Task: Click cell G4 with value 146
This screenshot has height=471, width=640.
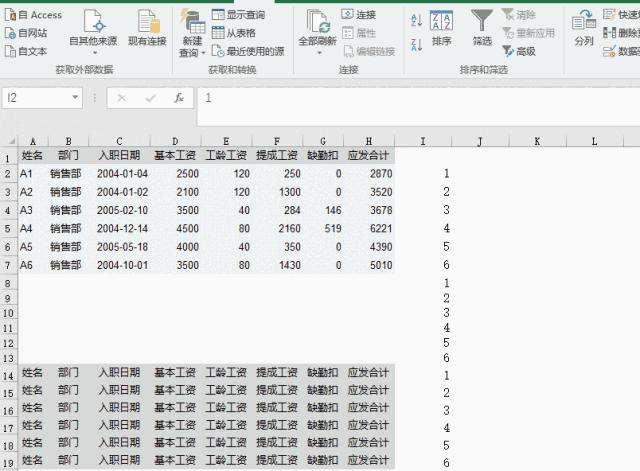Action: [323, 210]
